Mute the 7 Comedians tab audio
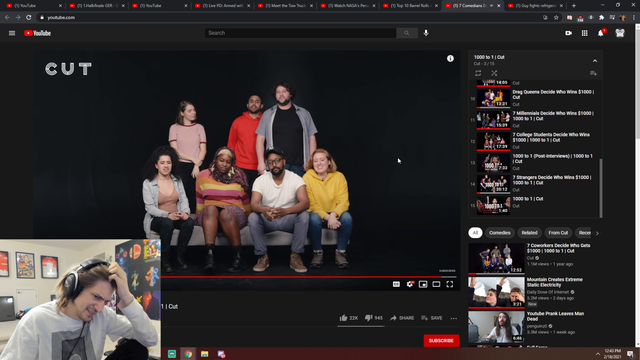640x360 pixels. tap(491, 6)
